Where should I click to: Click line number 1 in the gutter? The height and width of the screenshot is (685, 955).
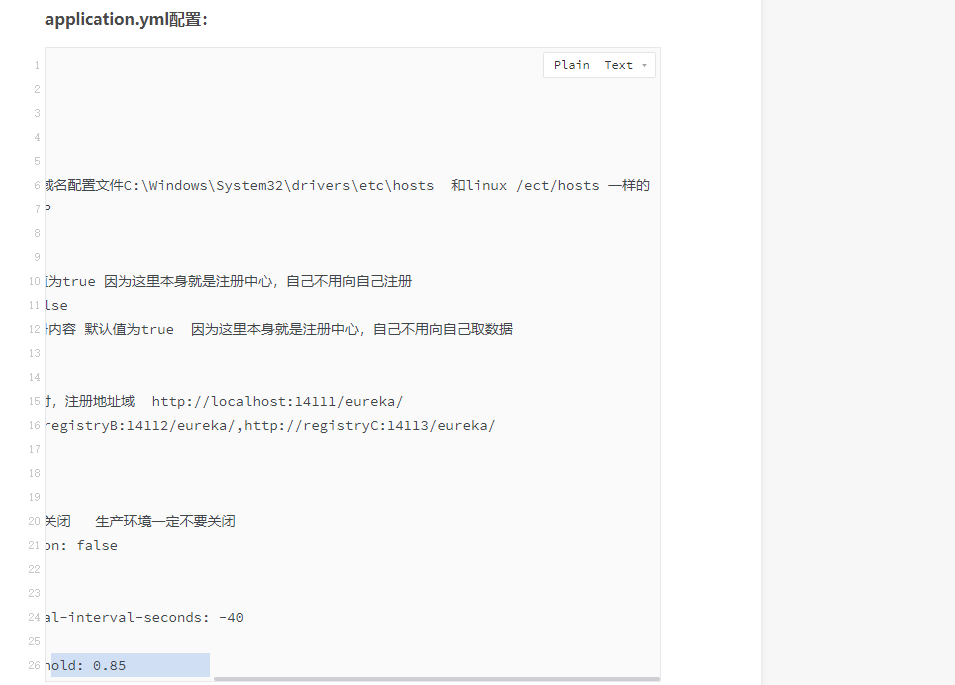coord(36,64)
